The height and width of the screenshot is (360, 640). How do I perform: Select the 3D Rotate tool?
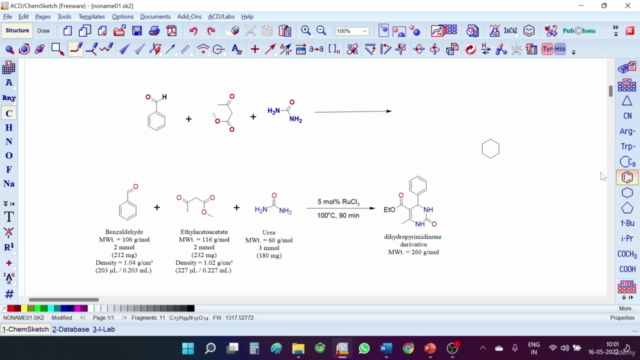click(x=40, y=49)
